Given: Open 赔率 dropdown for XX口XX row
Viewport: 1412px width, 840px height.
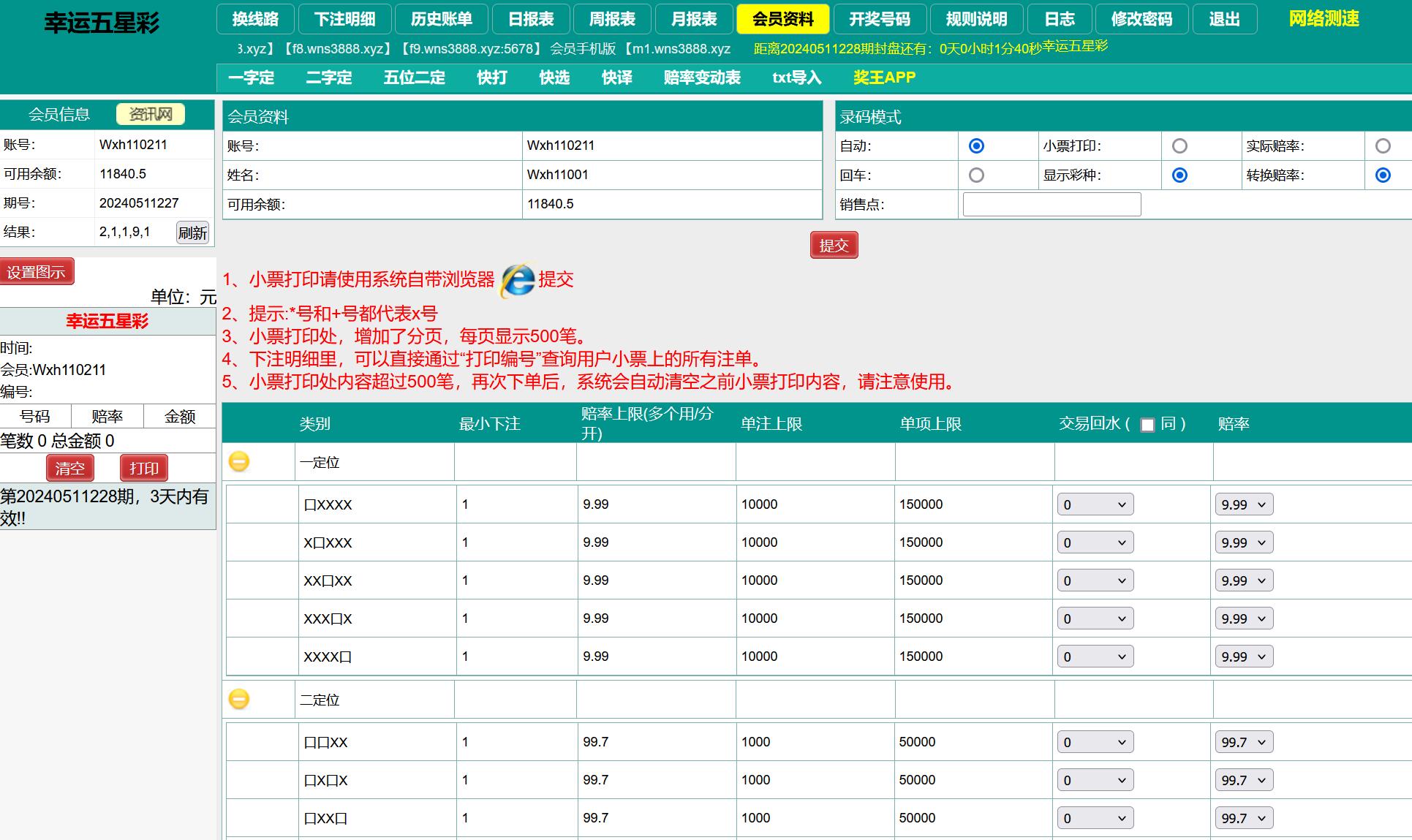Looking at the screenshot, I should (1243, 580).
